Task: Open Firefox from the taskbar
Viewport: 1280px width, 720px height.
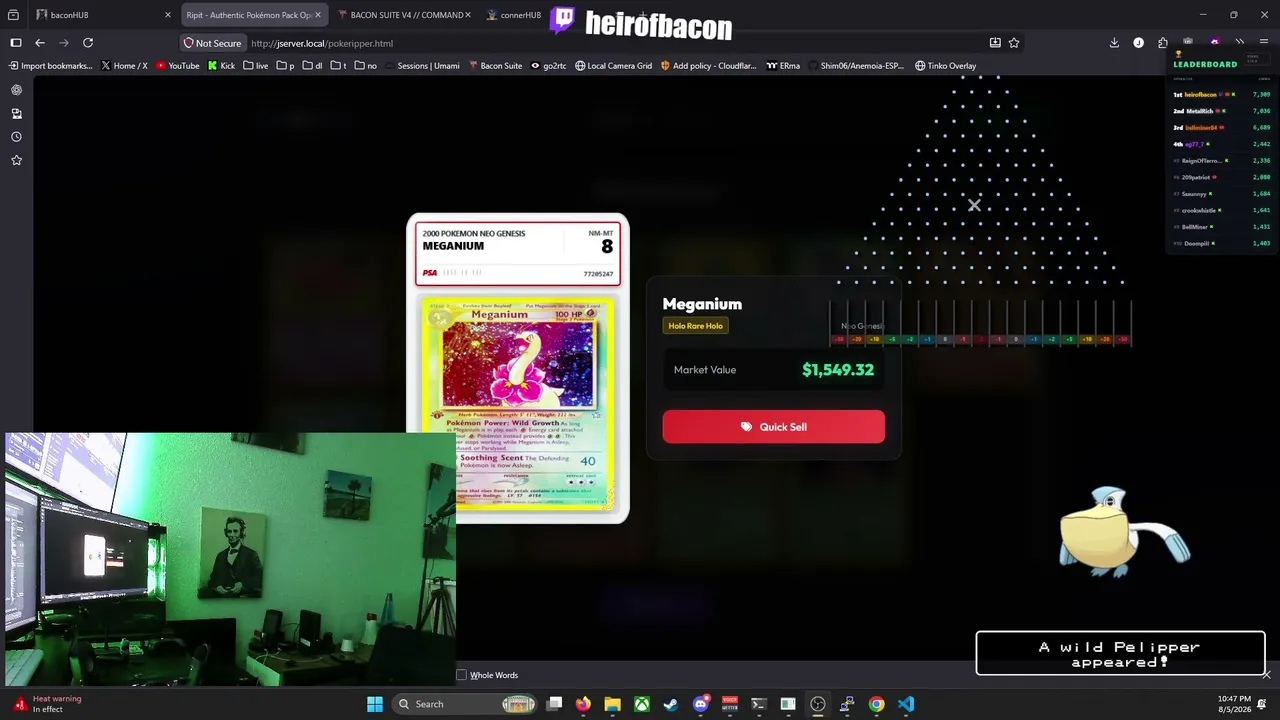Action: pyautogui.click(x=583, y=704)
